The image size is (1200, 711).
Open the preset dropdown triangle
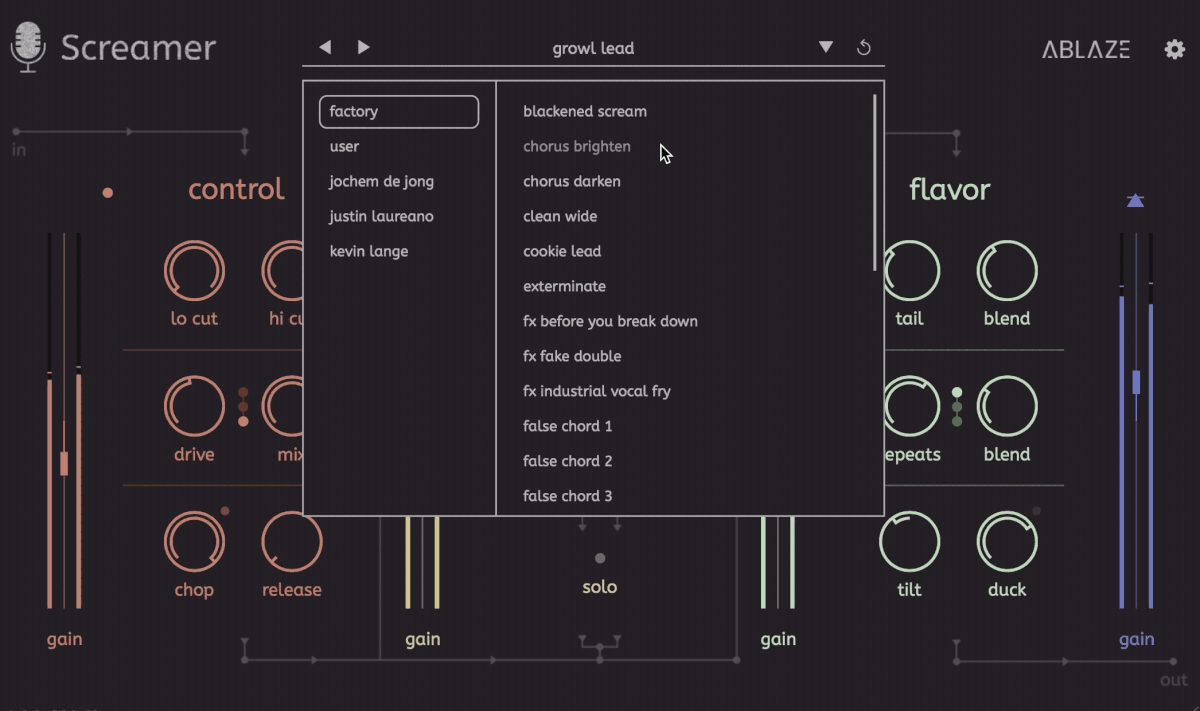coord(826,47)
